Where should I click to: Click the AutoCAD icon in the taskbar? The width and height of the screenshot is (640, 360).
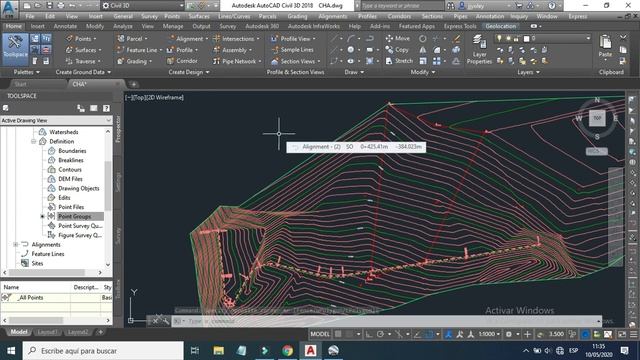(310, 351)
